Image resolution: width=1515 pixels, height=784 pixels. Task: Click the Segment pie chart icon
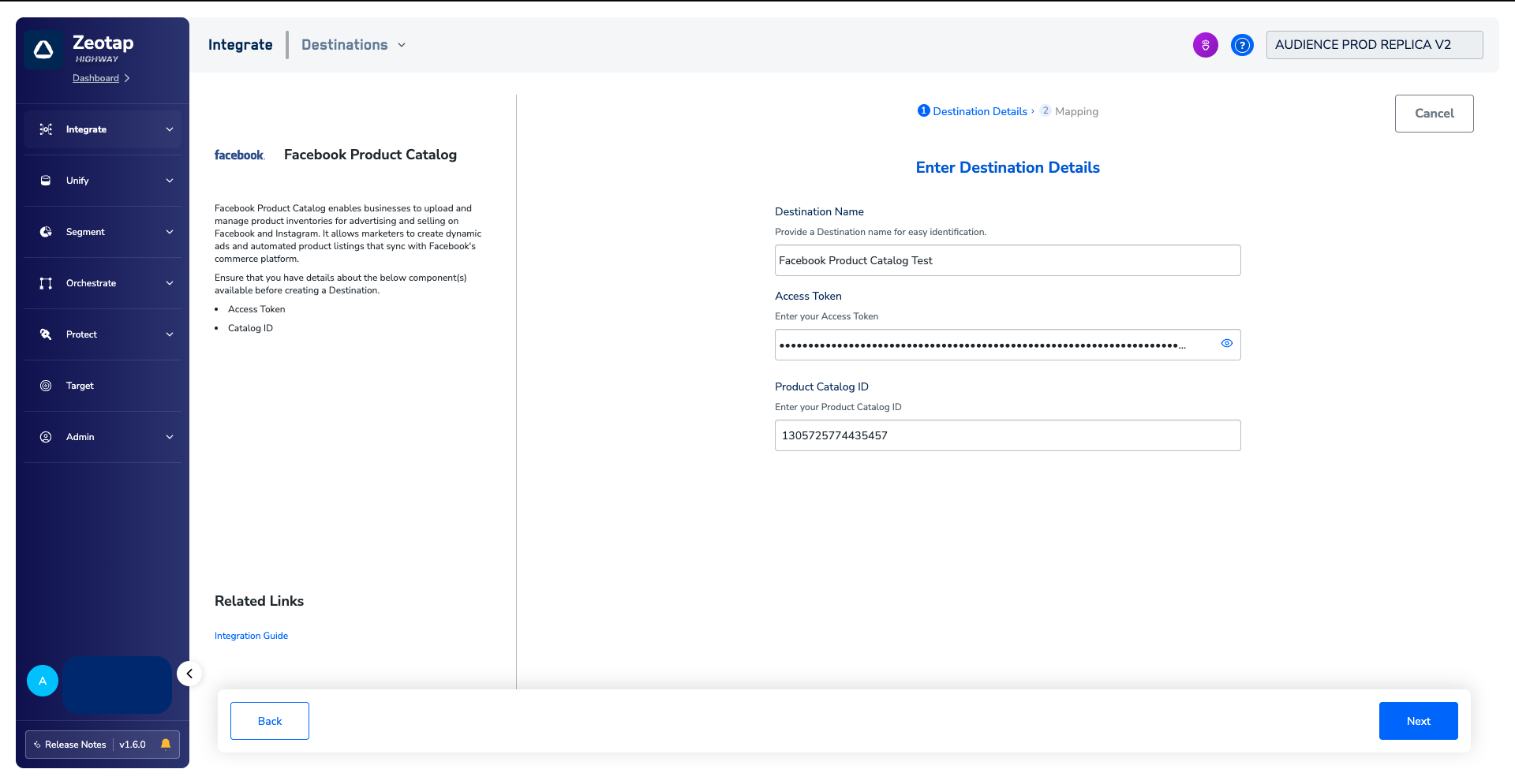46,232
